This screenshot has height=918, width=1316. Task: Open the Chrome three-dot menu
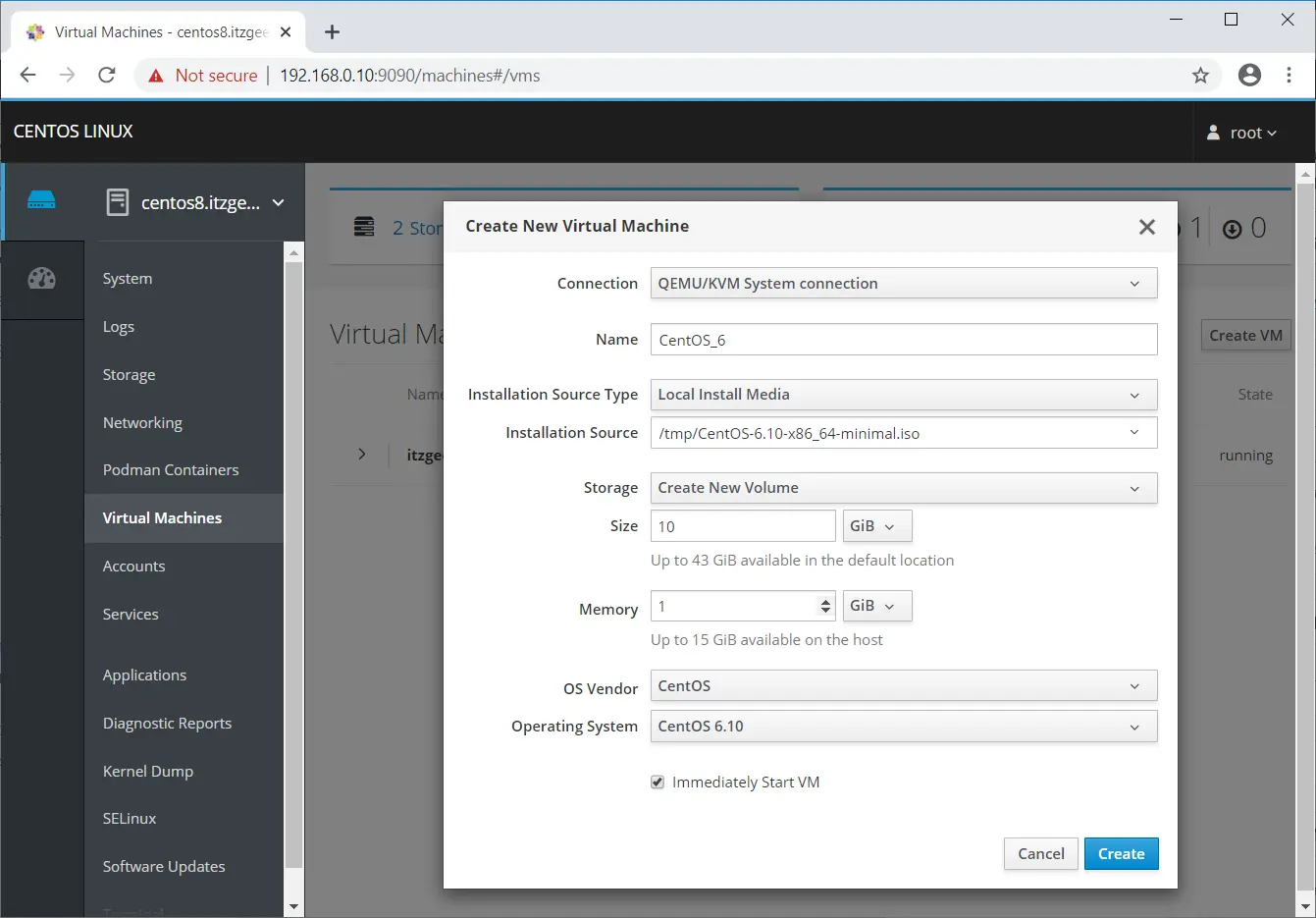[x=1289, y=75]
